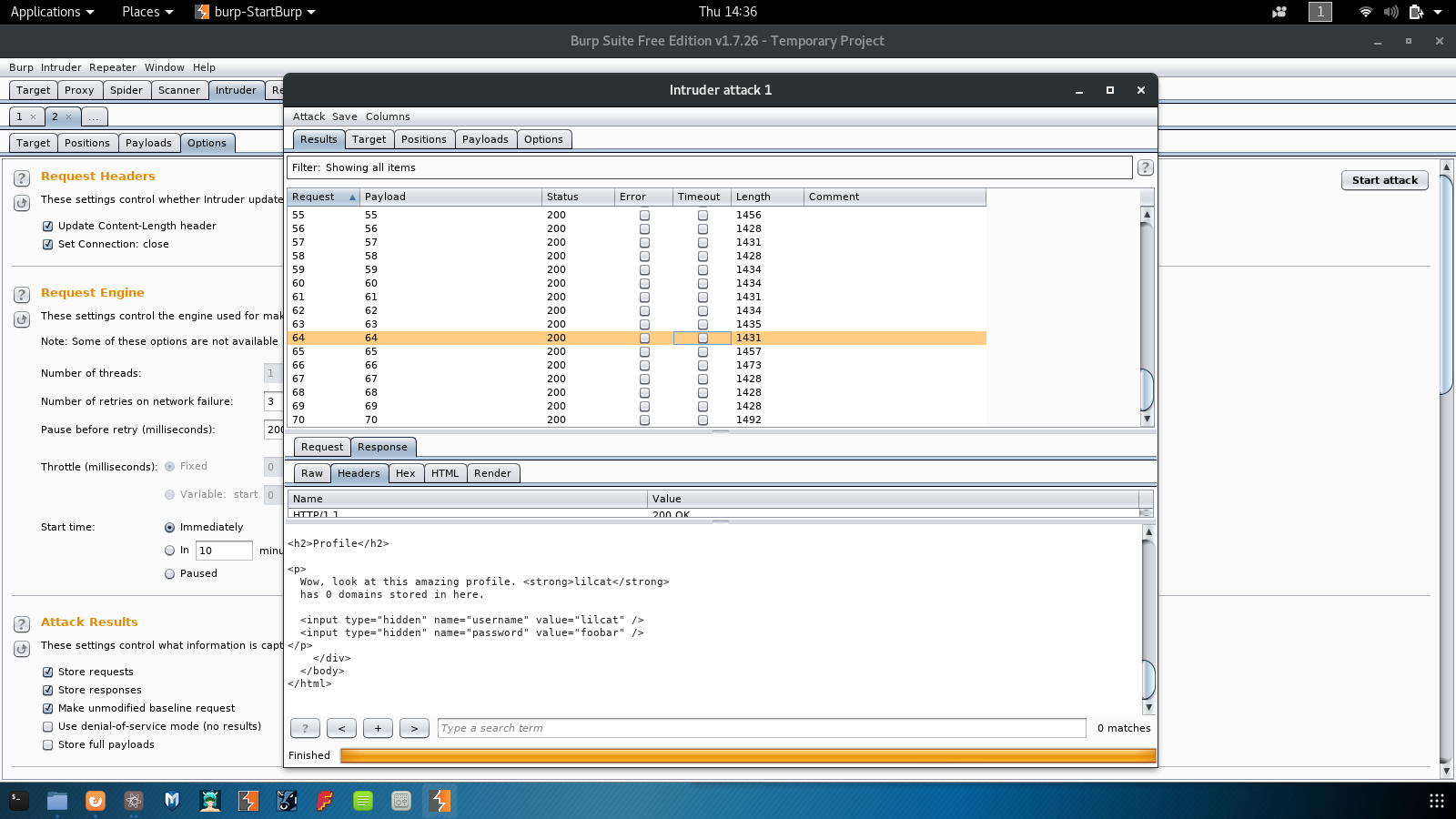Click the search help question mark button

305,728
